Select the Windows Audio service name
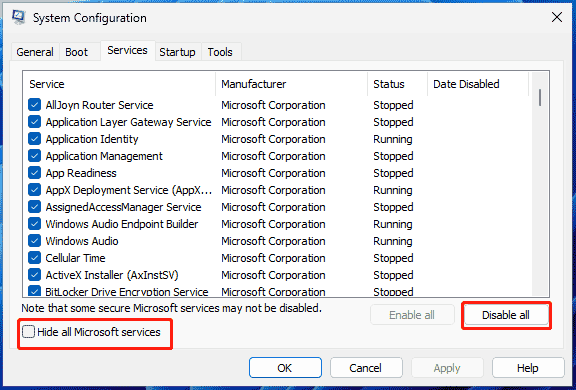576x390 pixels. click(82, 241)
